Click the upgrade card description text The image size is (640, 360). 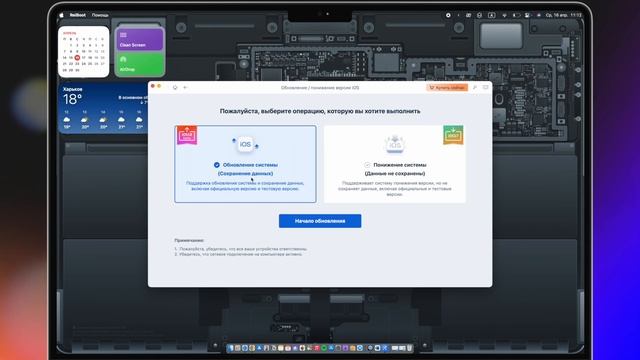point(245,186)
